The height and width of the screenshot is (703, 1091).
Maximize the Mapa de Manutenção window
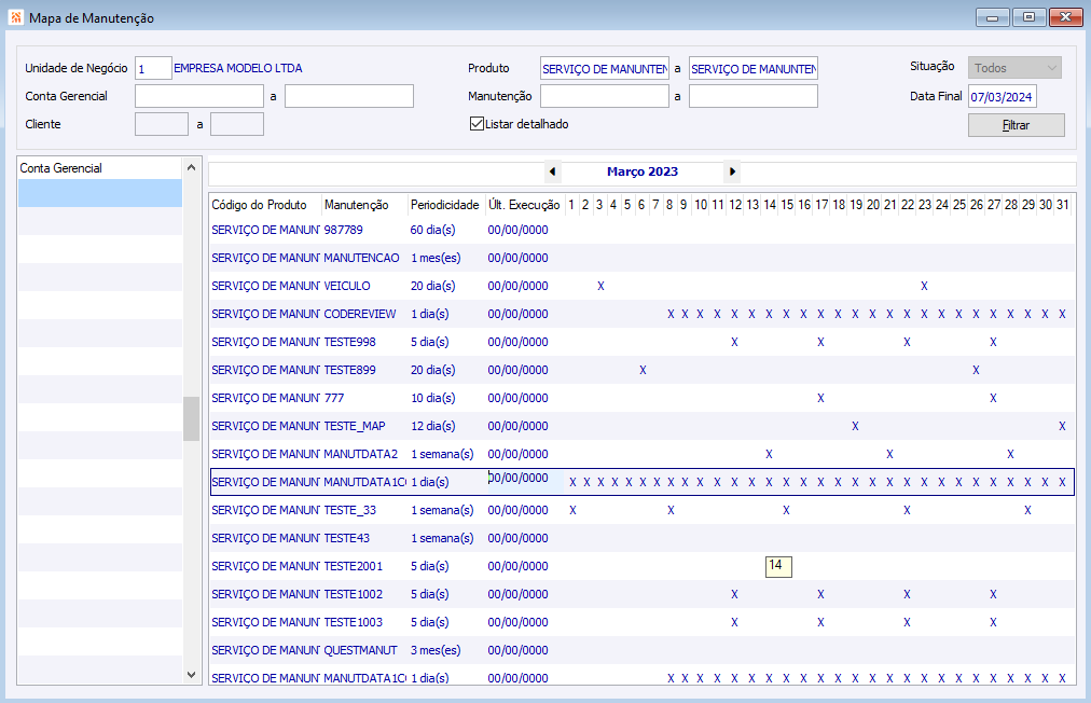coord(1029,17)
